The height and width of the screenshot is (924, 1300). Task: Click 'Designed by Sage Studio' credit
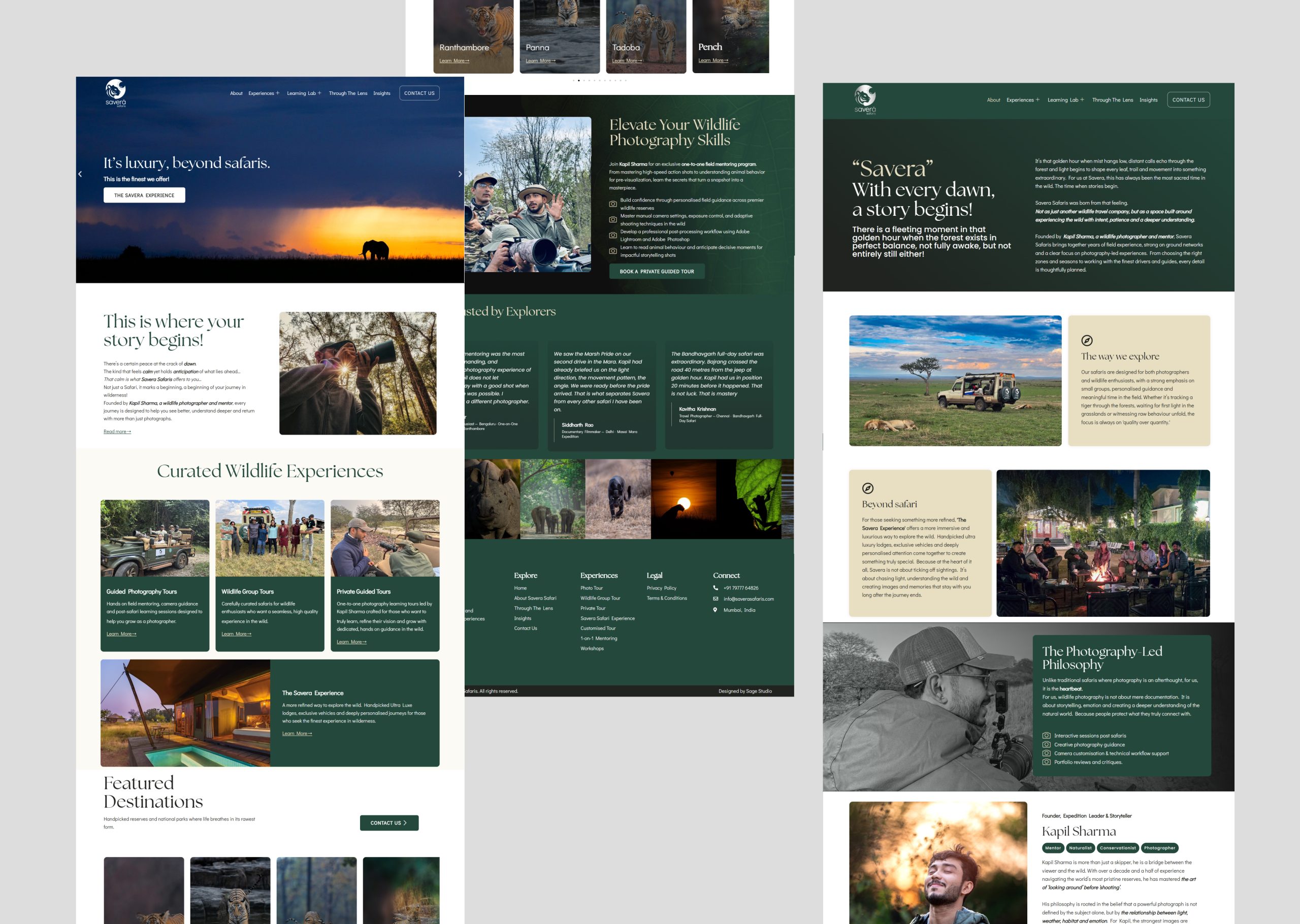(745, 691)
